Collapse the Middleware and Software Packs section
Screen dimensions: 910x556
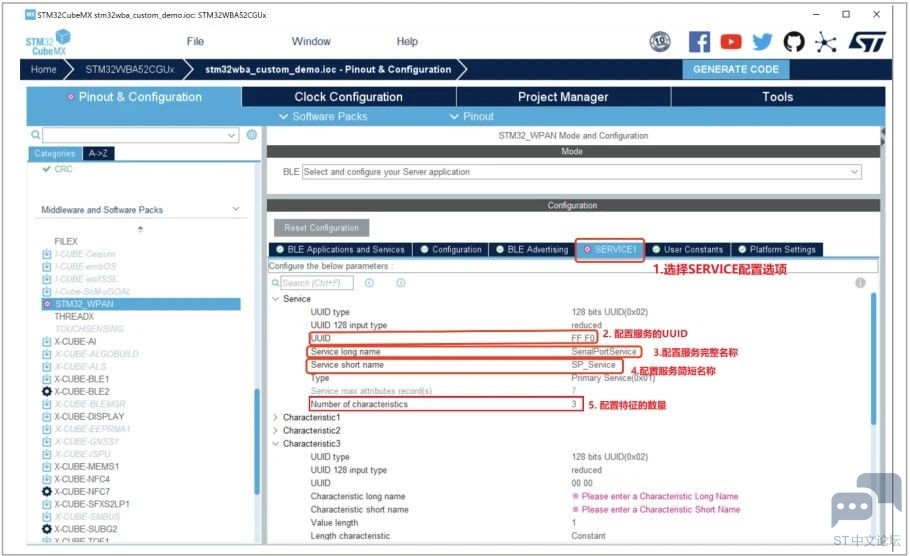pyautogui.click(x=236, y=209)
